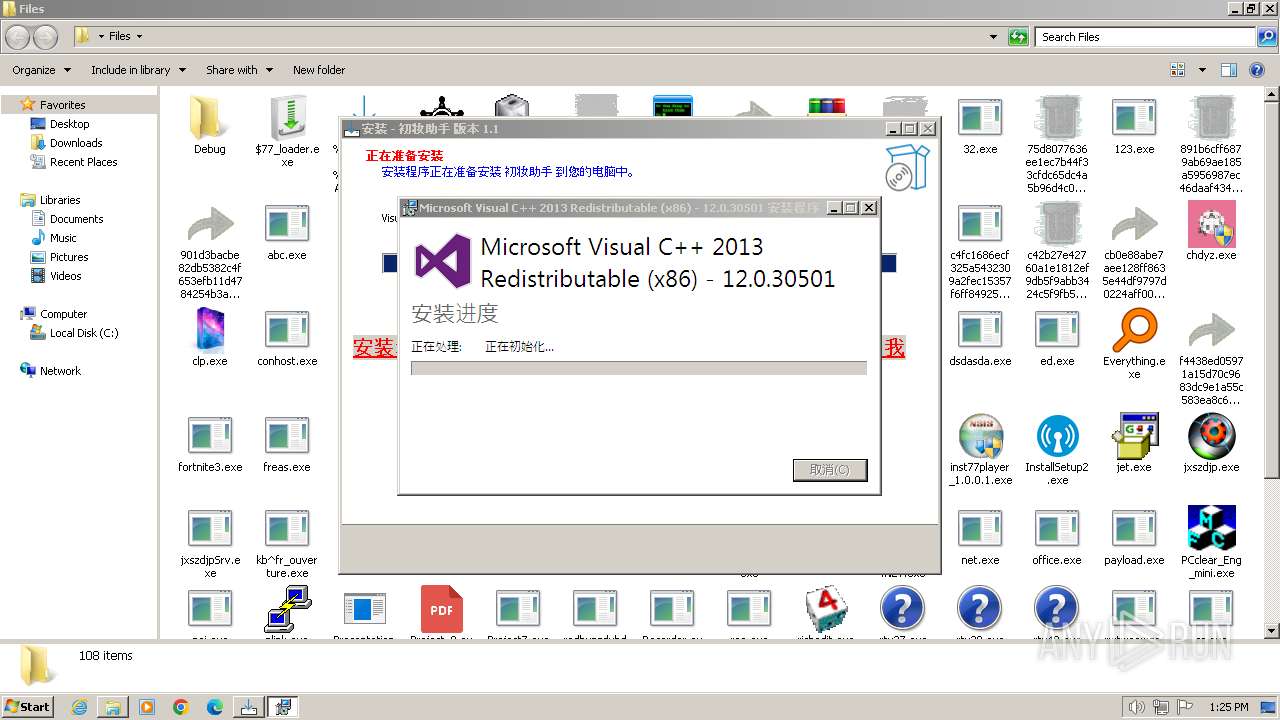This screenshot has width=1280, height=720.
Task: Select the kb^fr_ouverture.exe icon
Action: (x=287, y=529)
